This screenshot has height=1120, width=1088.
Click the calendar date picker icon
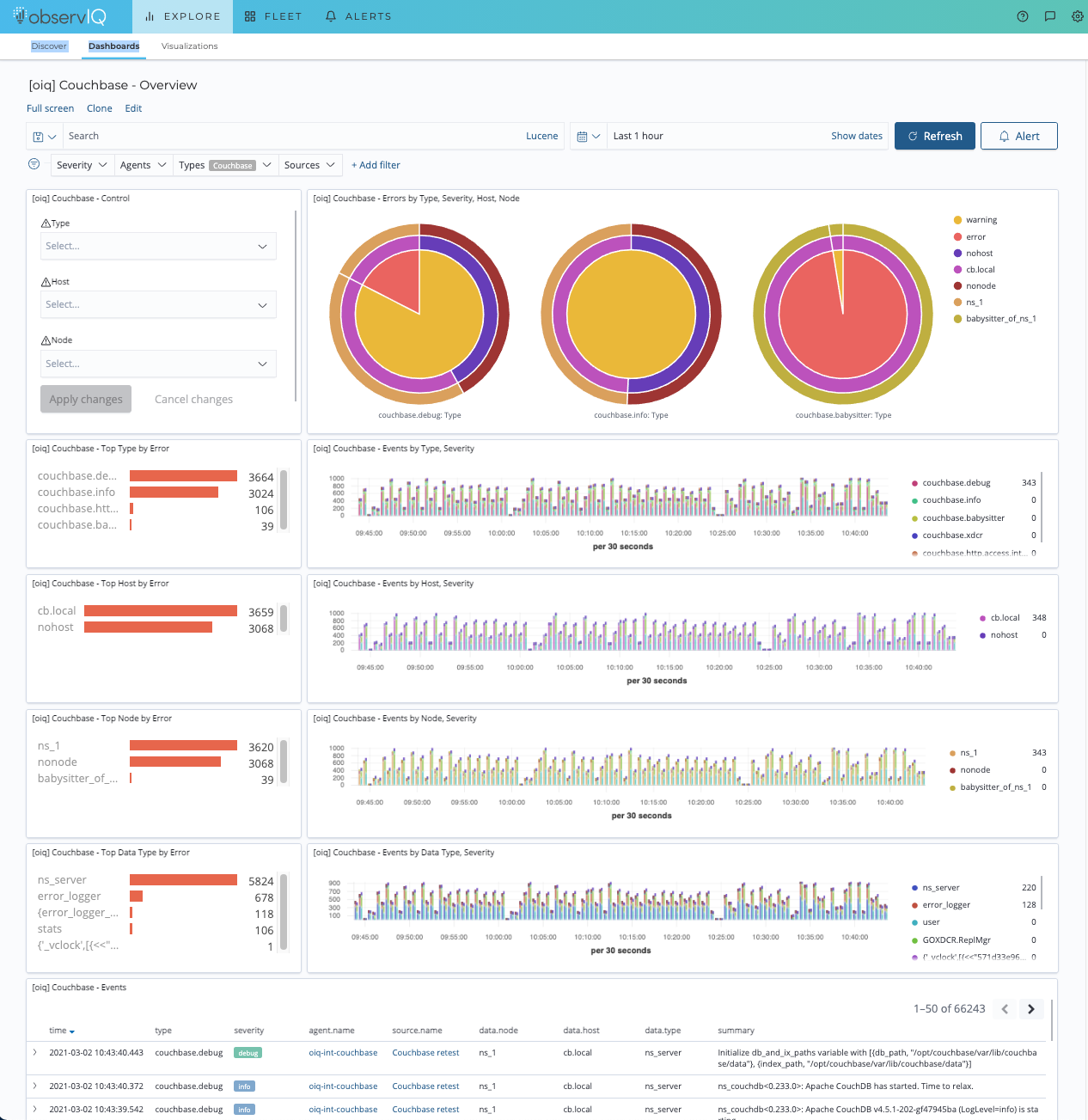click(x=582, y=137)
